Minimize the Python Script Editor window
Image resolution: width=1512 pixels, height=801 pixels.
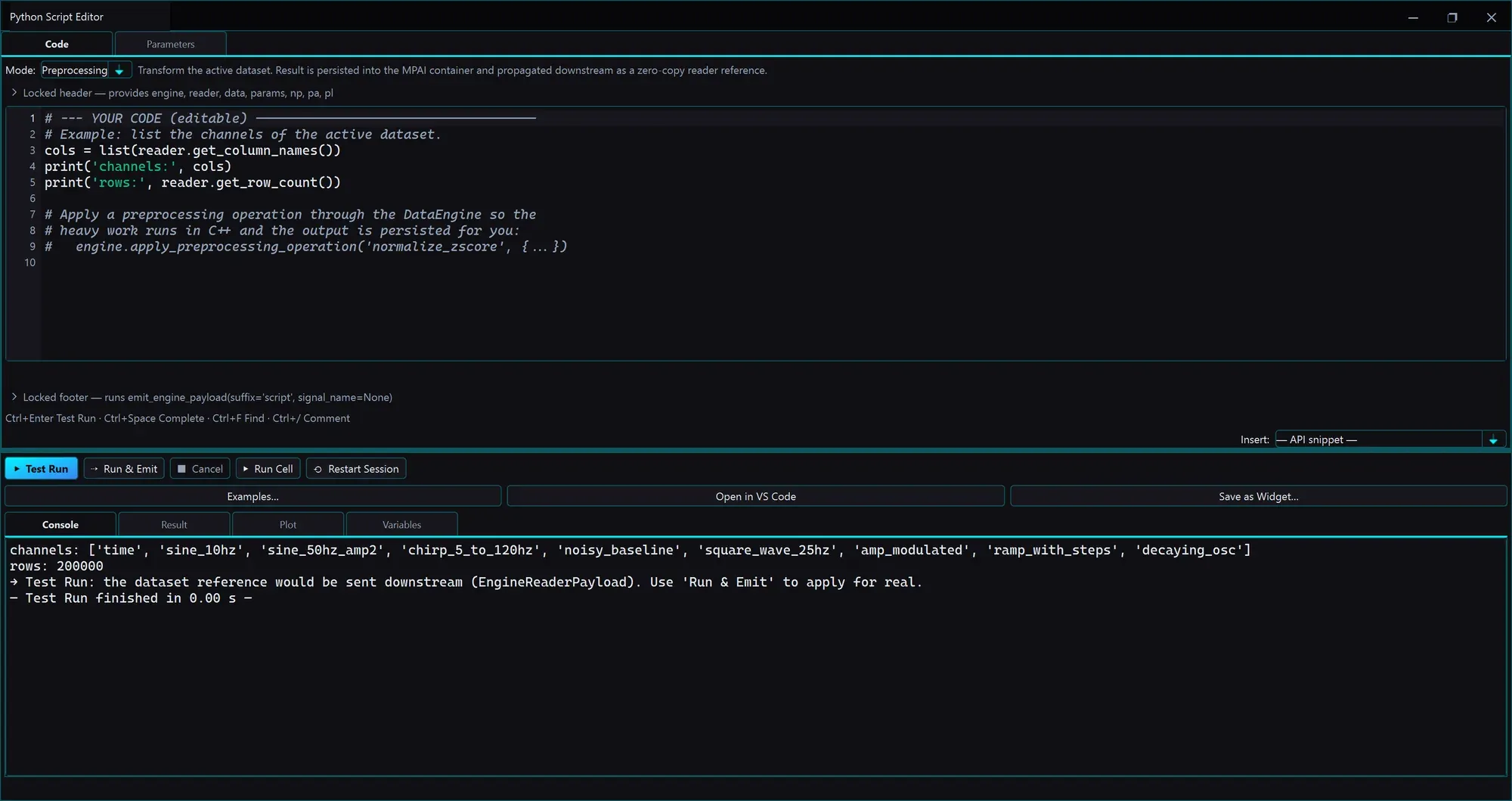pyautogui.click(x=1413, y=17)
